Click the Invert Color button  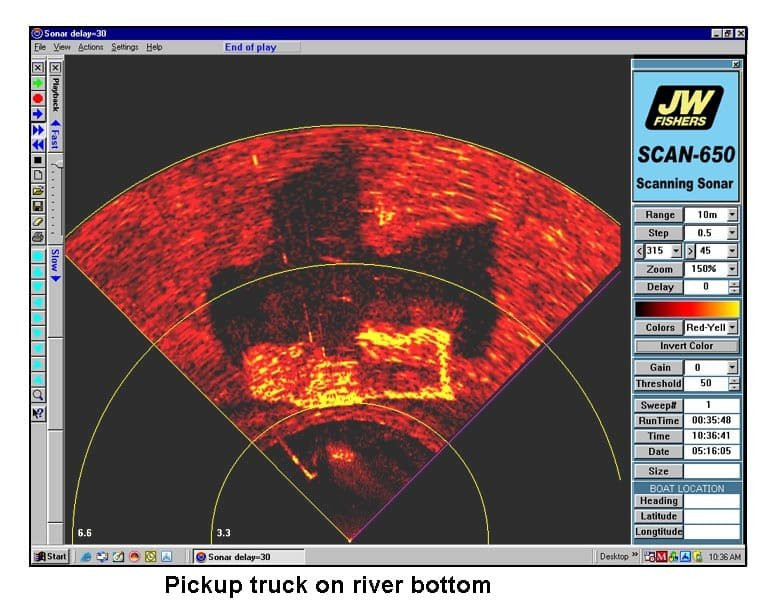[x=686, y=346]
